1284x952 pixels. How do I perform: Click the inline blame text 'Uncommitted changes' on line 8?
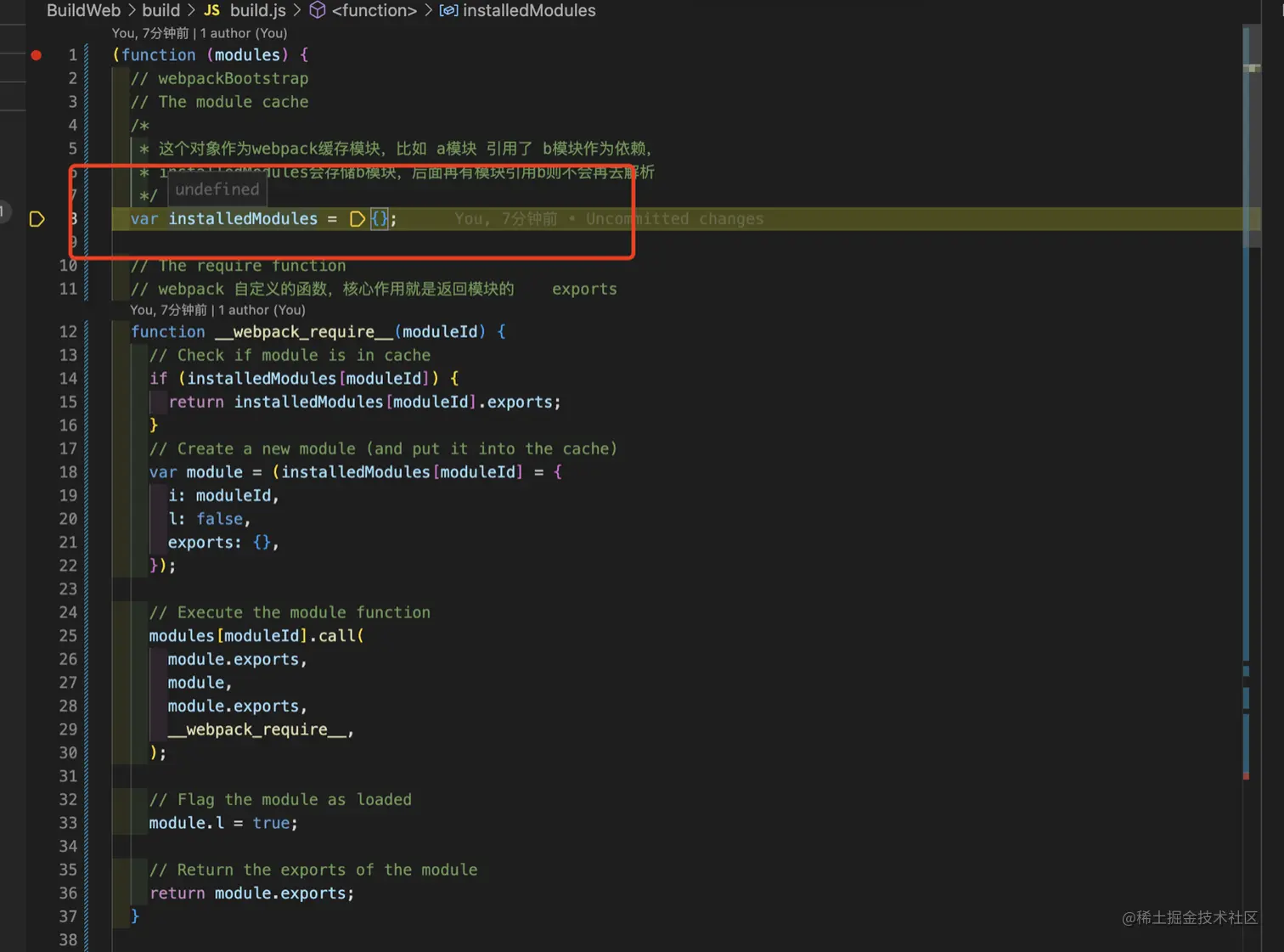coord(674,219)
